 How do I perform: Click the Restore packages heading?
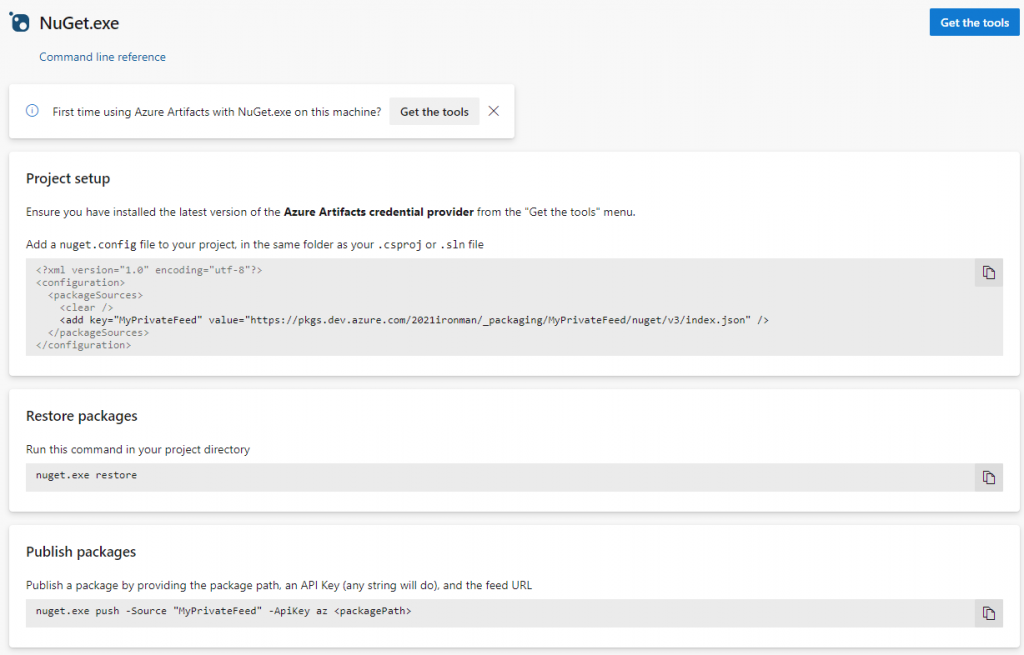coord(82,416)
